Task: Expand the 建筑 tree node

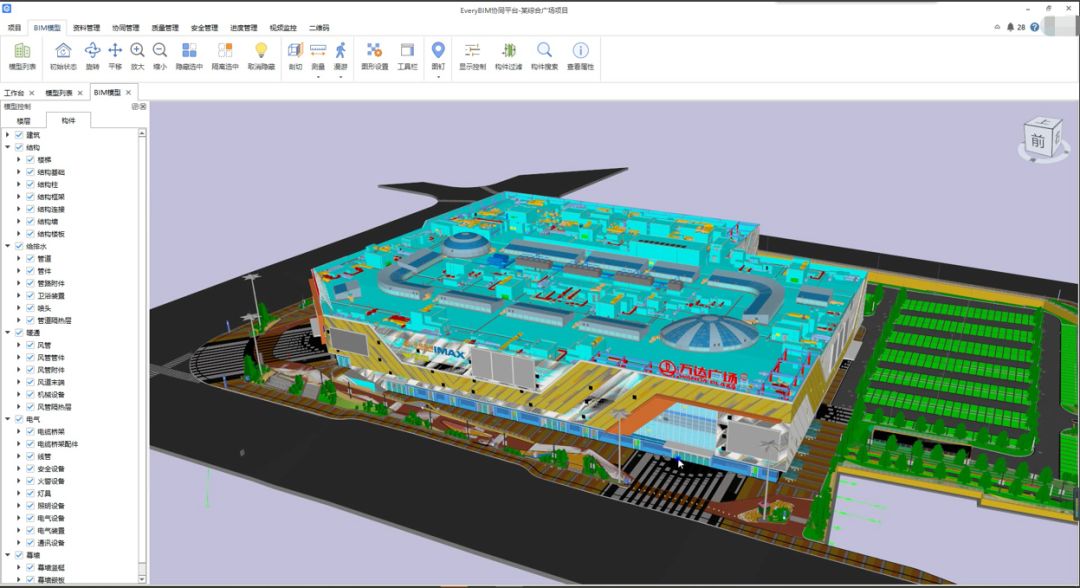Action: coord(8,135)
